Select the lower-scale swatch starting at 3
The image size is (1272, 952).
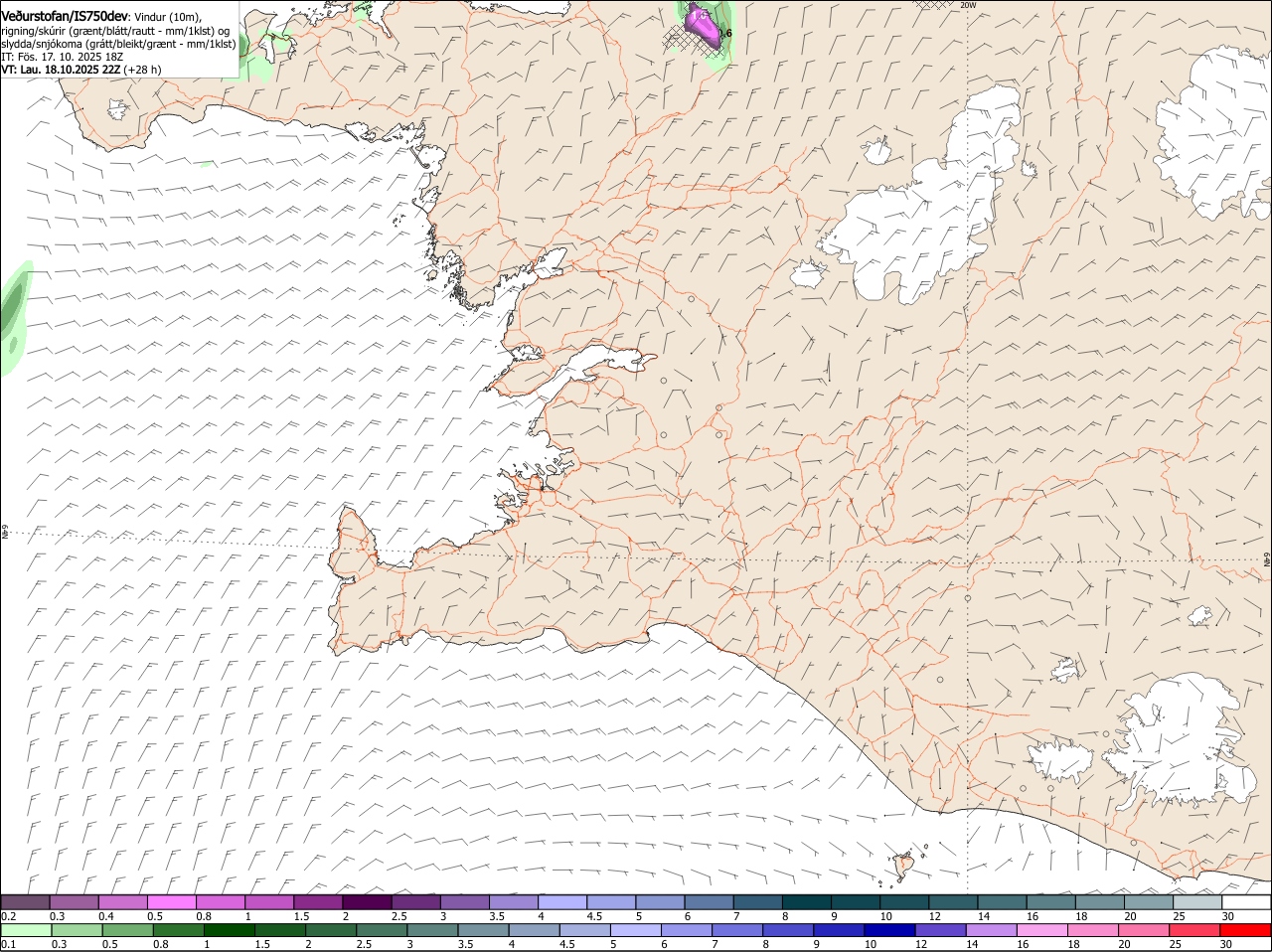coord(432,930)
